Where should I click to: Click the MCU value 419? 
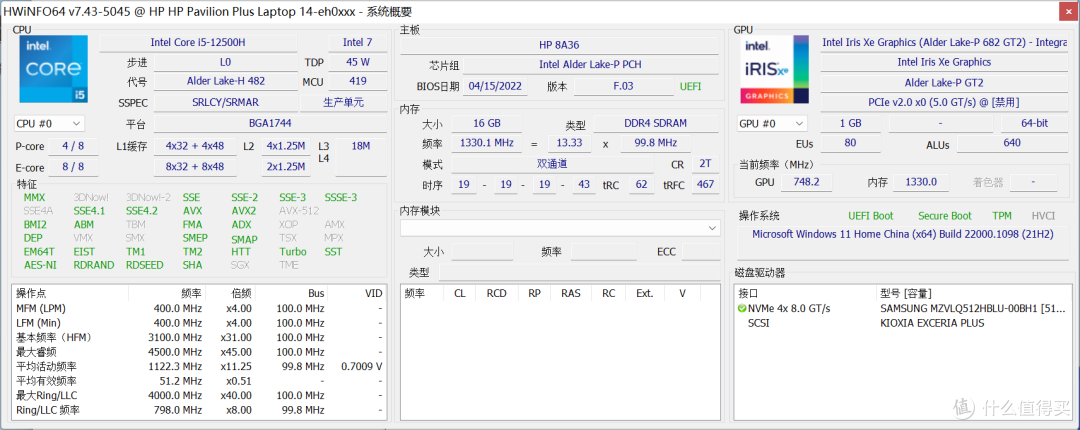point(357,81)
